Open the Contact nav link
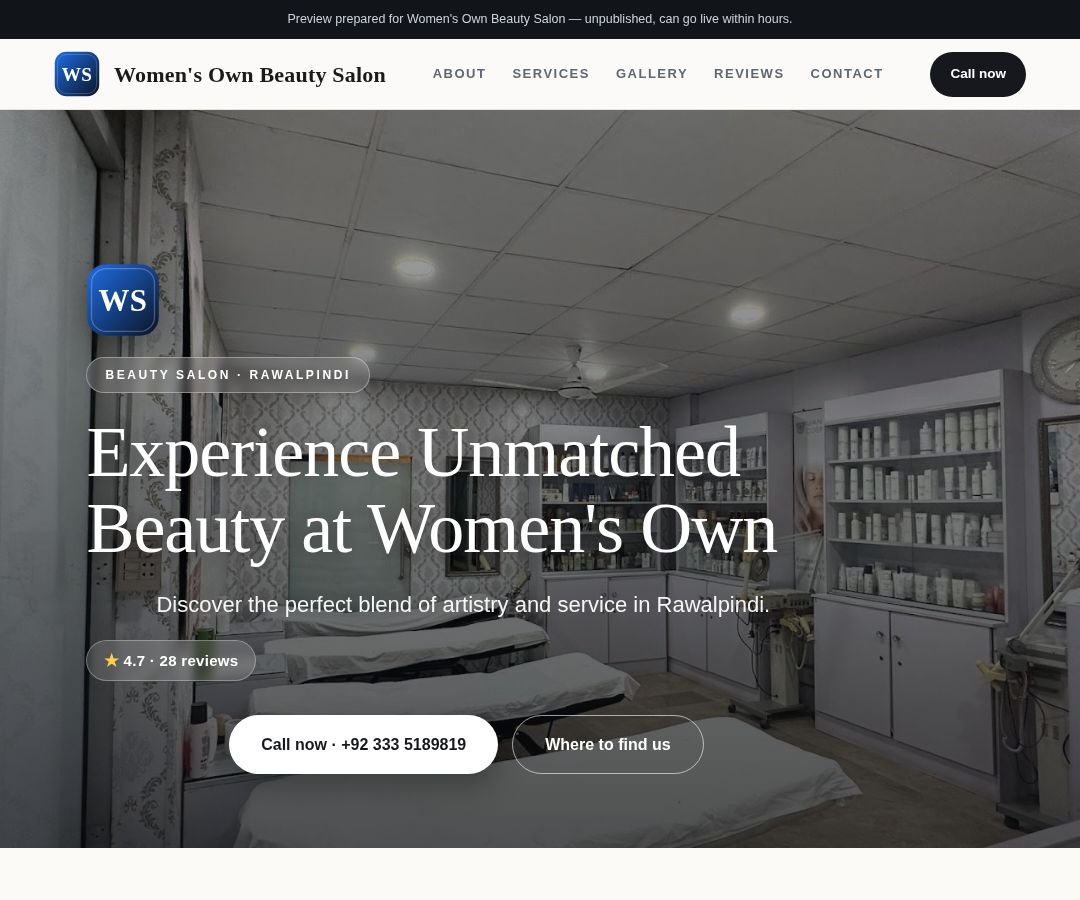Viewport: 1080px width, 900px height. coord(847,74)
